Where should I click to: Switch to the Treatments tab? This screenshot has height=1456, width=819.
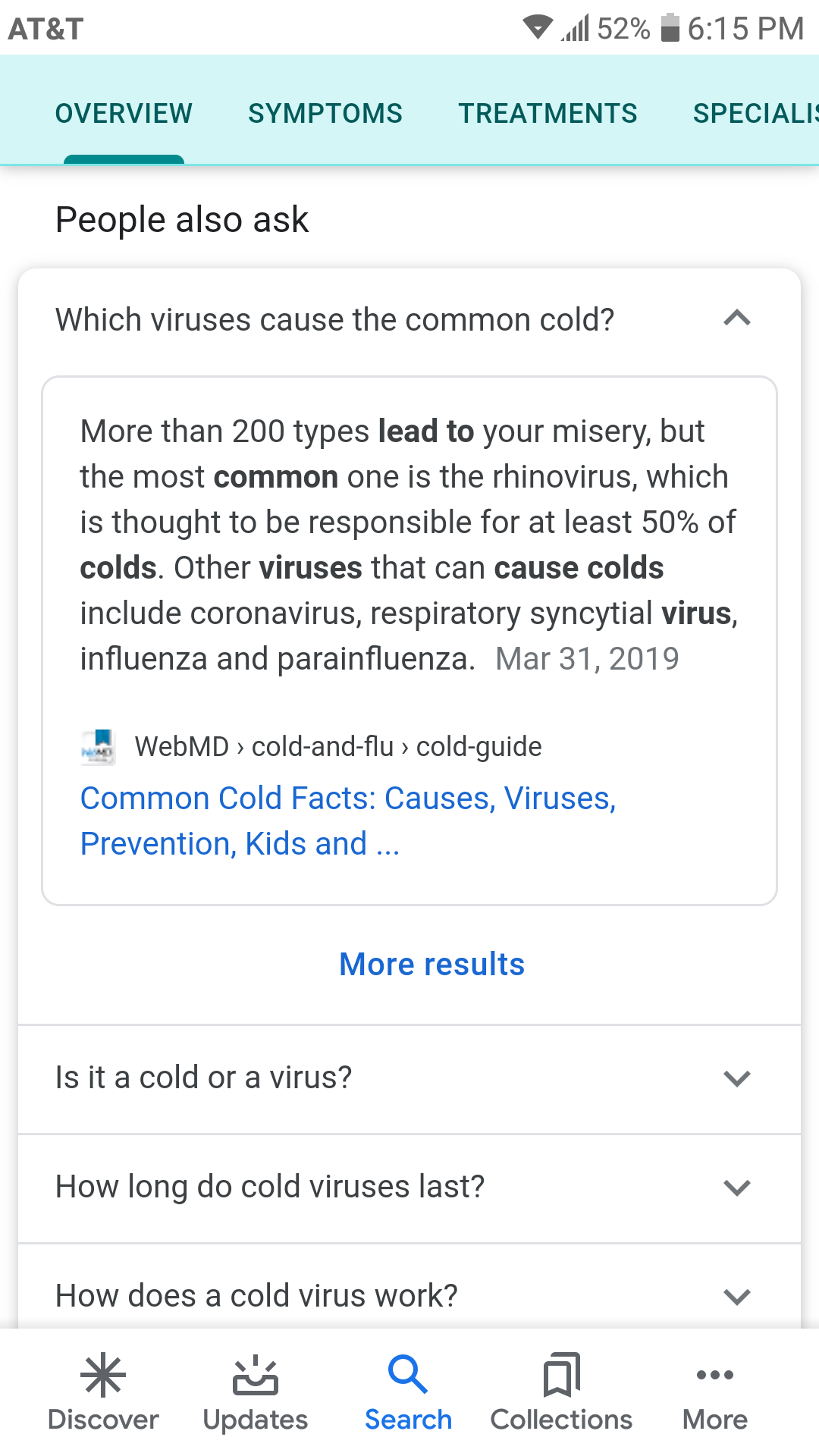(x=548, y=114)
